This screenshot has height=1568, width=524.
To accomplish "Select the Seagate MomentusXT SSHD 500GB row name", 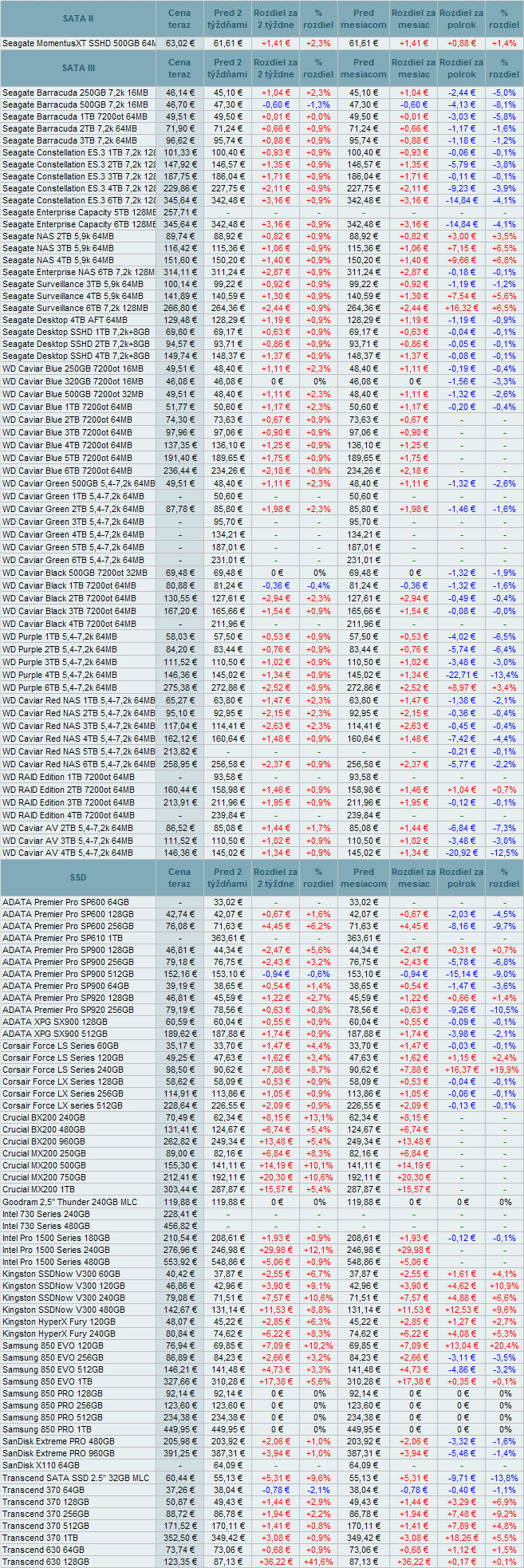I will (78, 43).
